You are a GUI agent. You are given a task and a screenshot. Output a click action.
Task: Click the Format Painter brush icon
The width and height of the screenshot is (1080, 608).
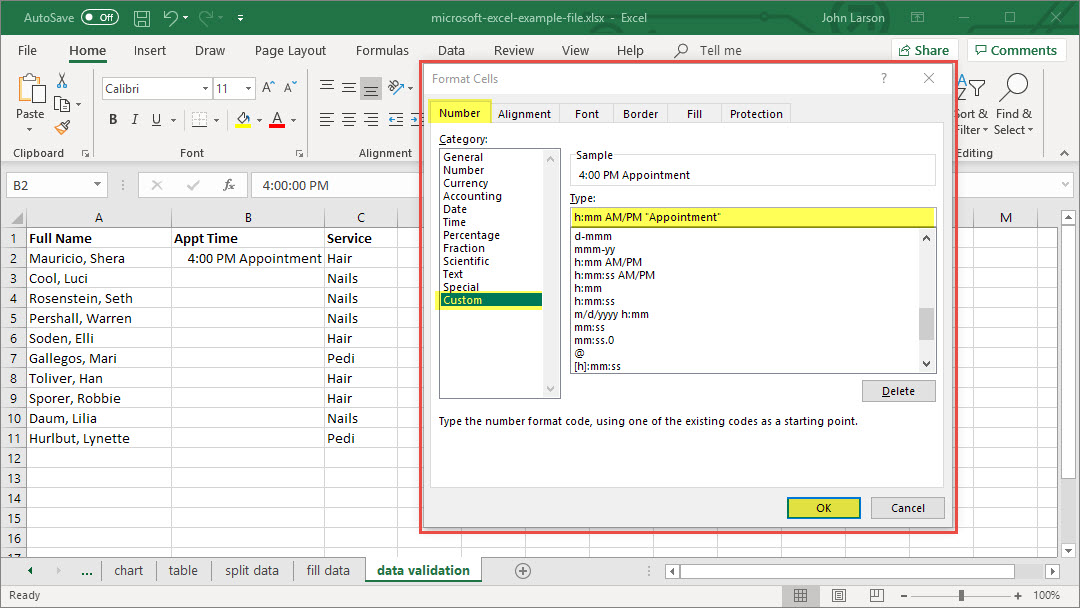(x=62, y=127)
